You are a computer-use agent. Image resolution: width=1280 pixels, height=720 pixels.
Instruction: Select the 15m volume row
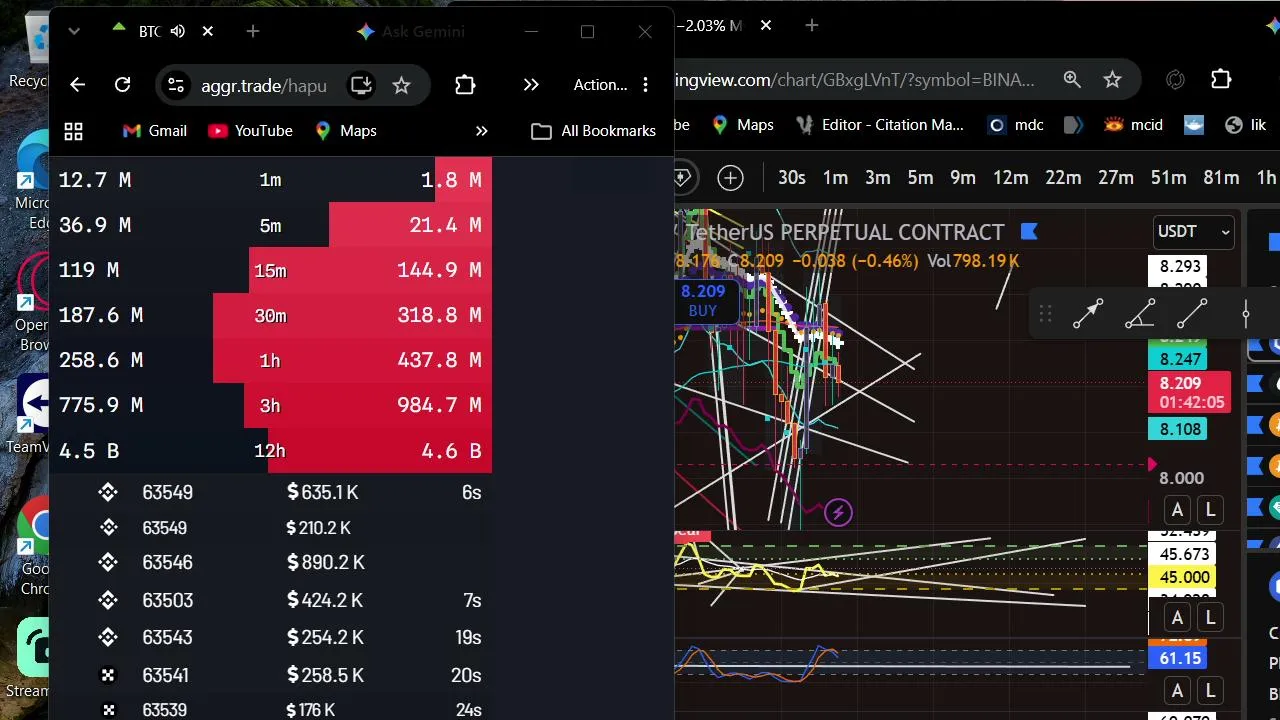(270, 270)
